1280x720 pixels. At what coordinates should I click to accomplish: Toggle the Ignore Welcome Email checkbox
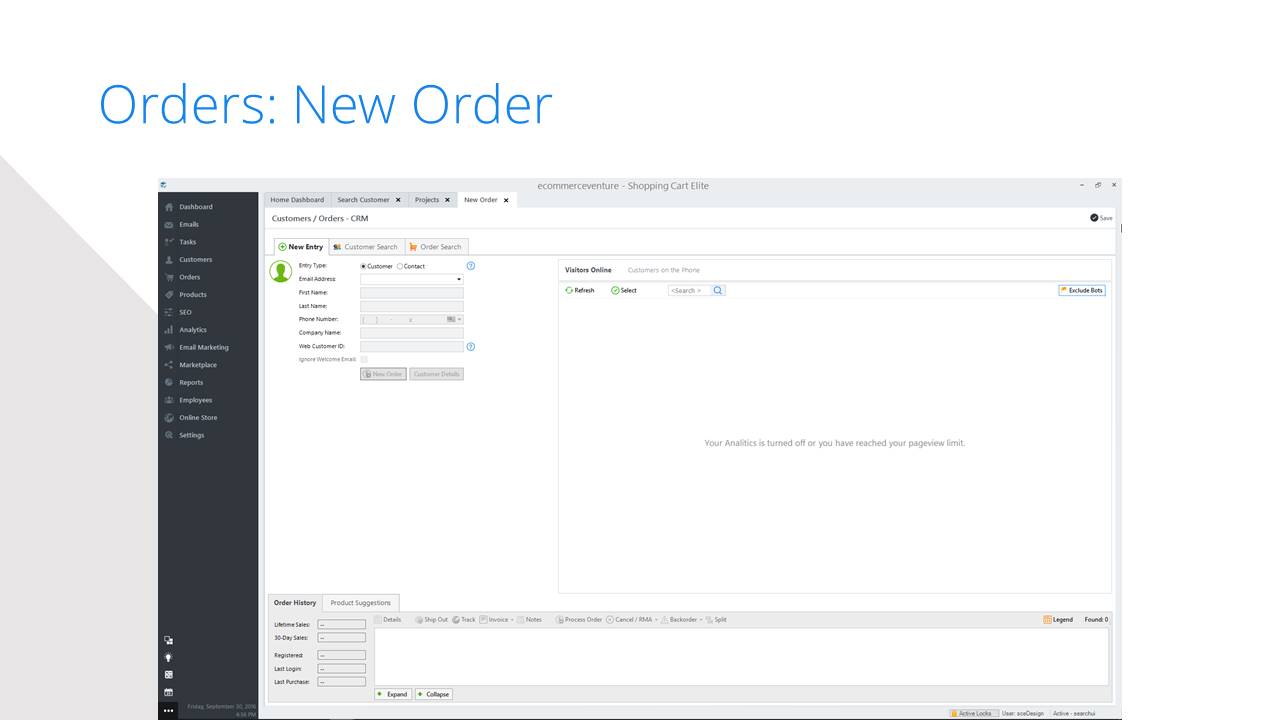tap(364, 359)
